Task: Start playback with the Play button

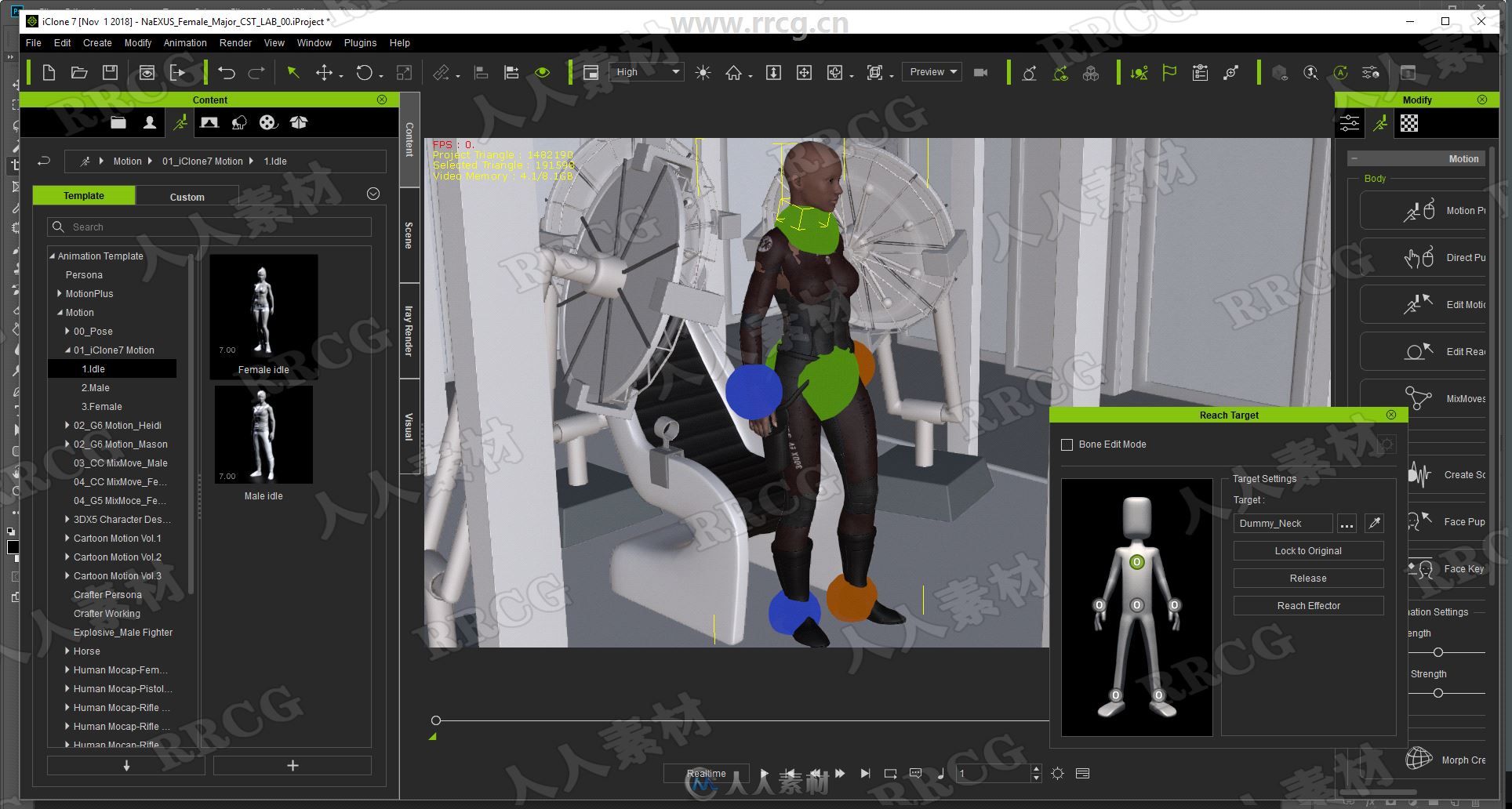Action: point(765,774)
